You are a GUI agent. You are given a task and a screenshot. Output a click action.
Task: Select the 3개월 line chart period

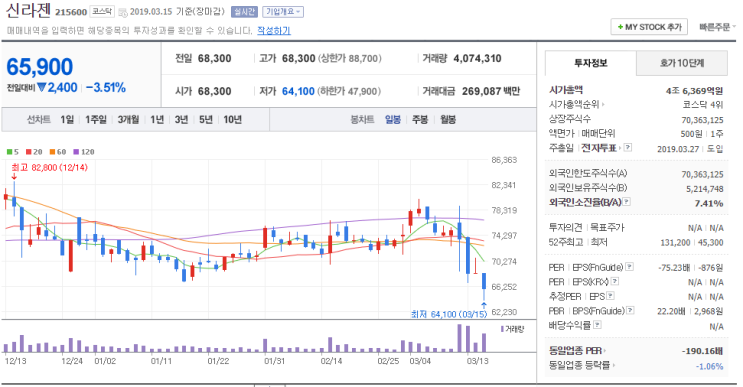pos(128,120)
